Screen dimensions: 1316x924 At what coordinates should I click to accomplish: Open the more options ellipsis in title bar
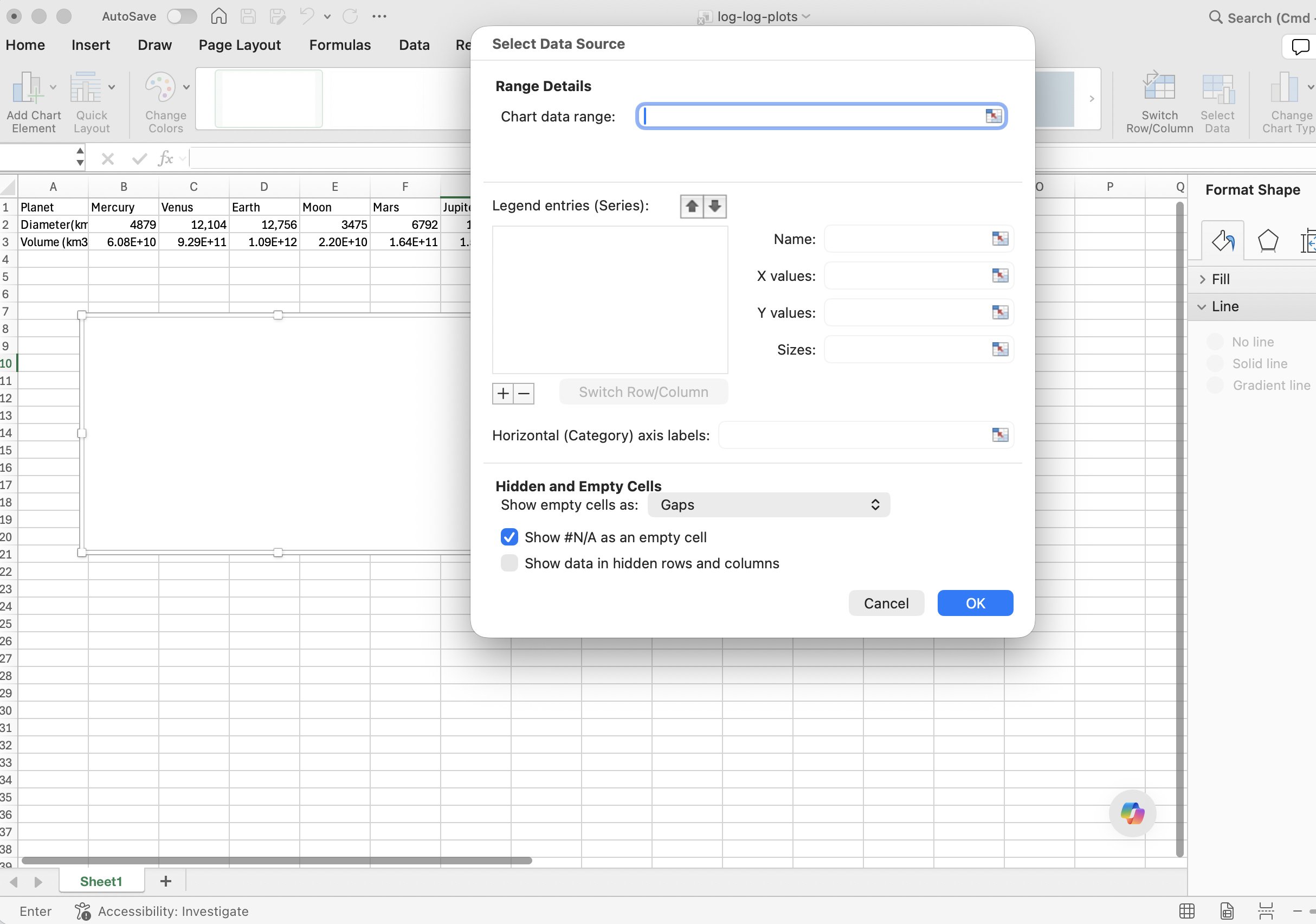click(x=379, y=16)
